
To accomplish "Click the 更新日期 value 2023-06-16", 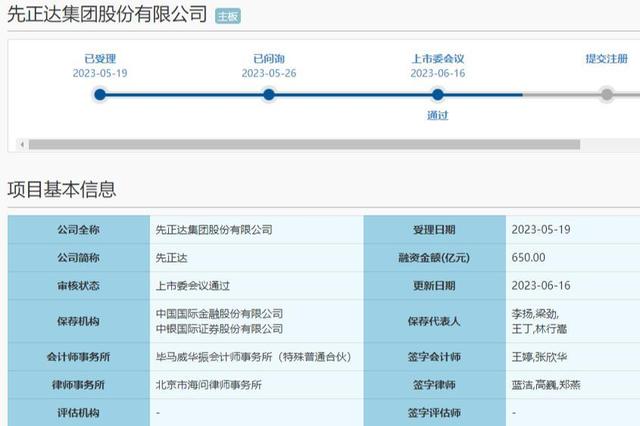I will click(541, 286).
